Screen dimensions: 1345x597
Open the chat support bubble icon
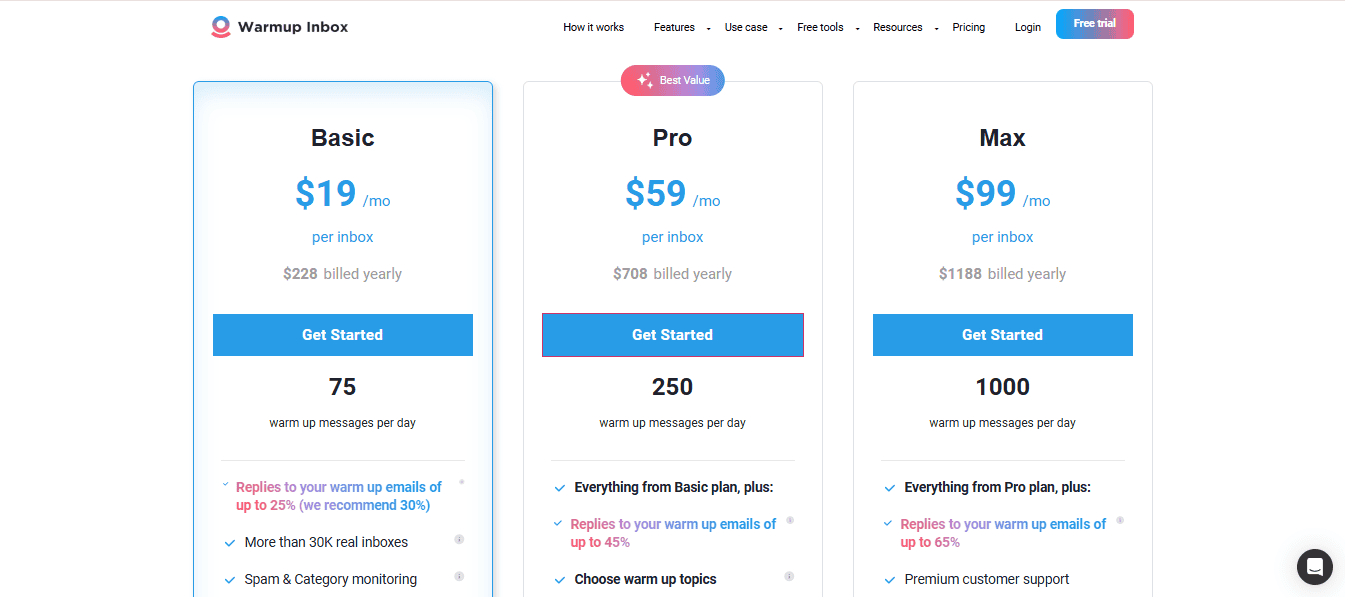click(x=1315, y=567)
